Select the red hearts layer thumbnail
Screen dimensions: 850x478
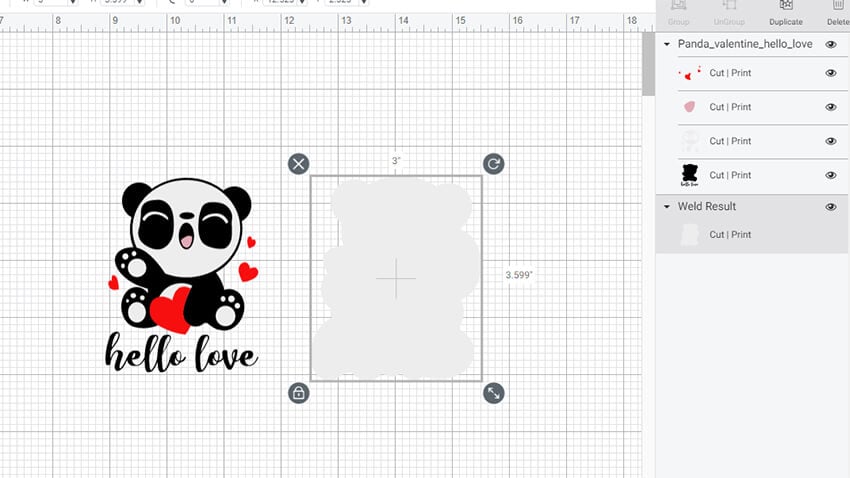690,73
